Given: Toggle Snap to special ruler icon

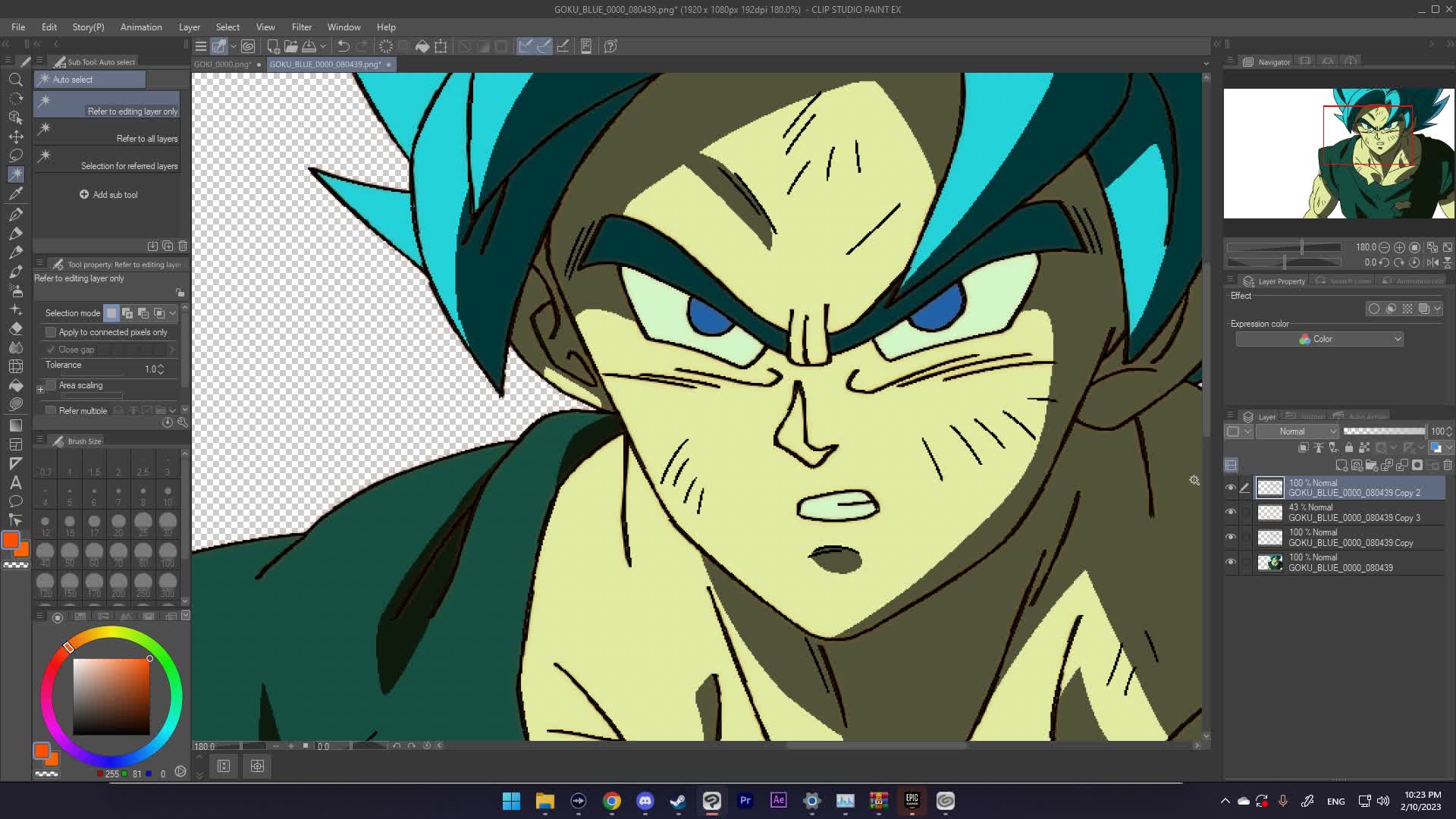Looking at the screenshot, I should (x=544, y=46).
